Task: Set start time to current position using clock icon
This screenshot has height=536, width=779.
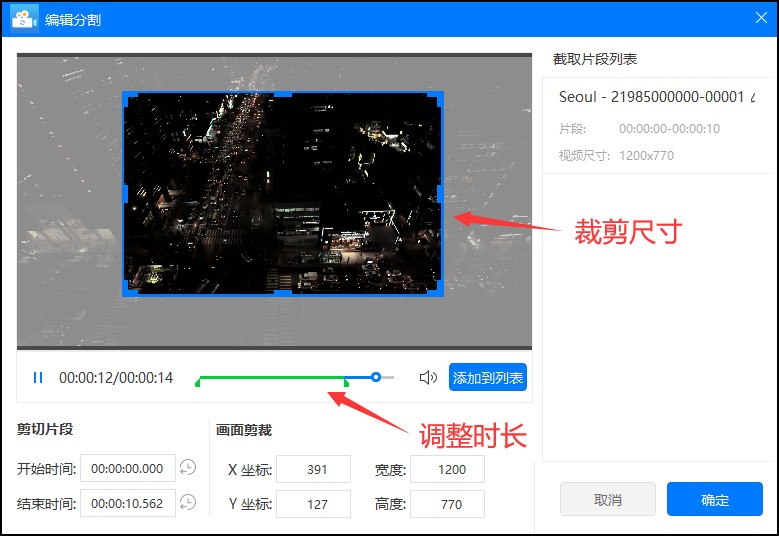Action: [188, 467]
